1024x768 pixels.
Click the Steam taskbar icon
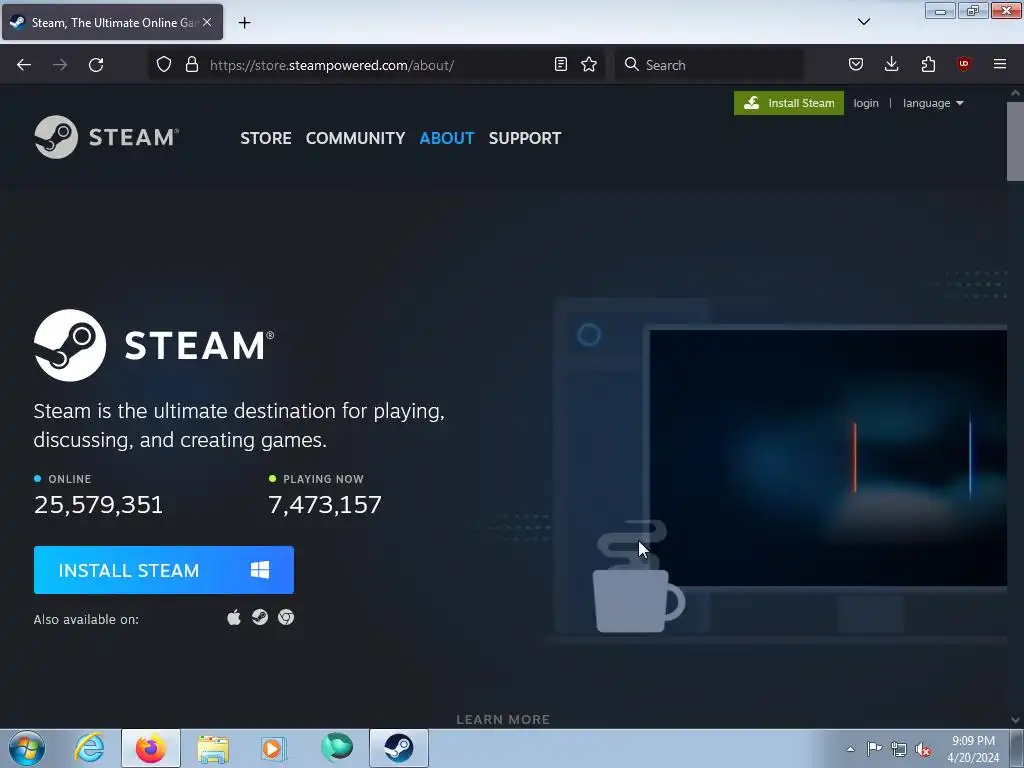pos(398,748)
